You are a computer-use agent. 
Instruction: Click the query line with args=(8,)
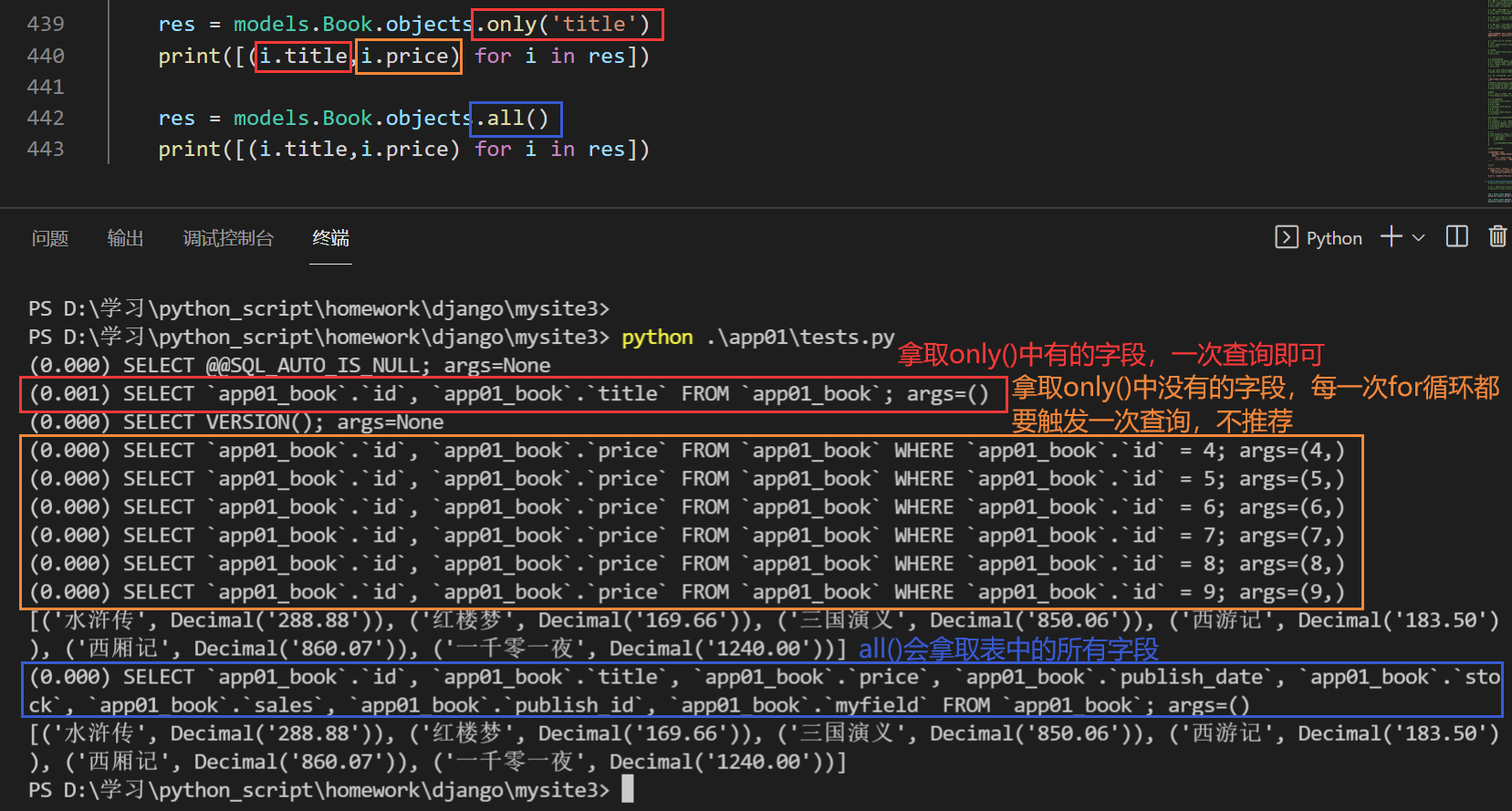point(686,564)
